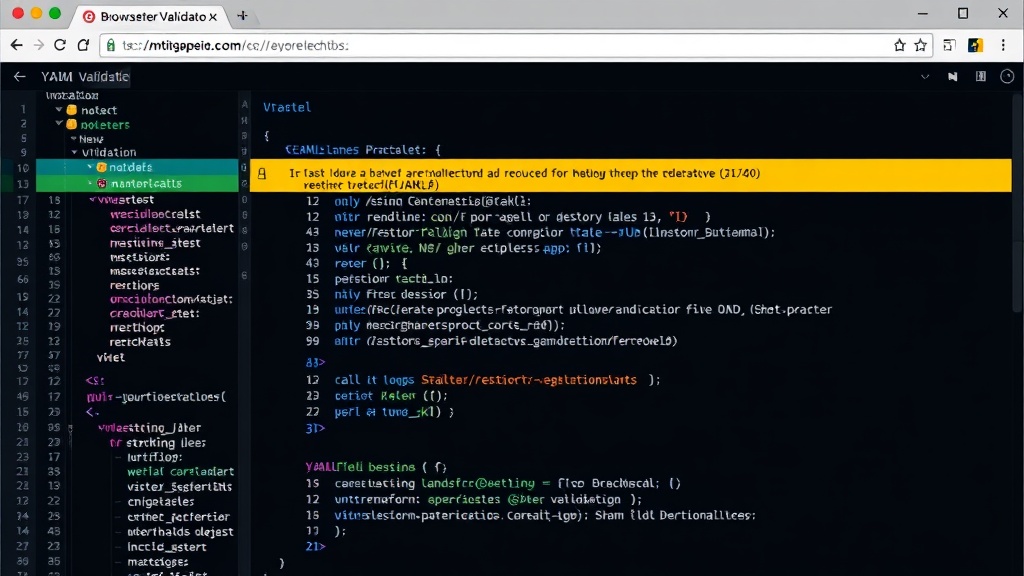Click the green lock icon in address bar
The image size is (1024, 576).
110,45
